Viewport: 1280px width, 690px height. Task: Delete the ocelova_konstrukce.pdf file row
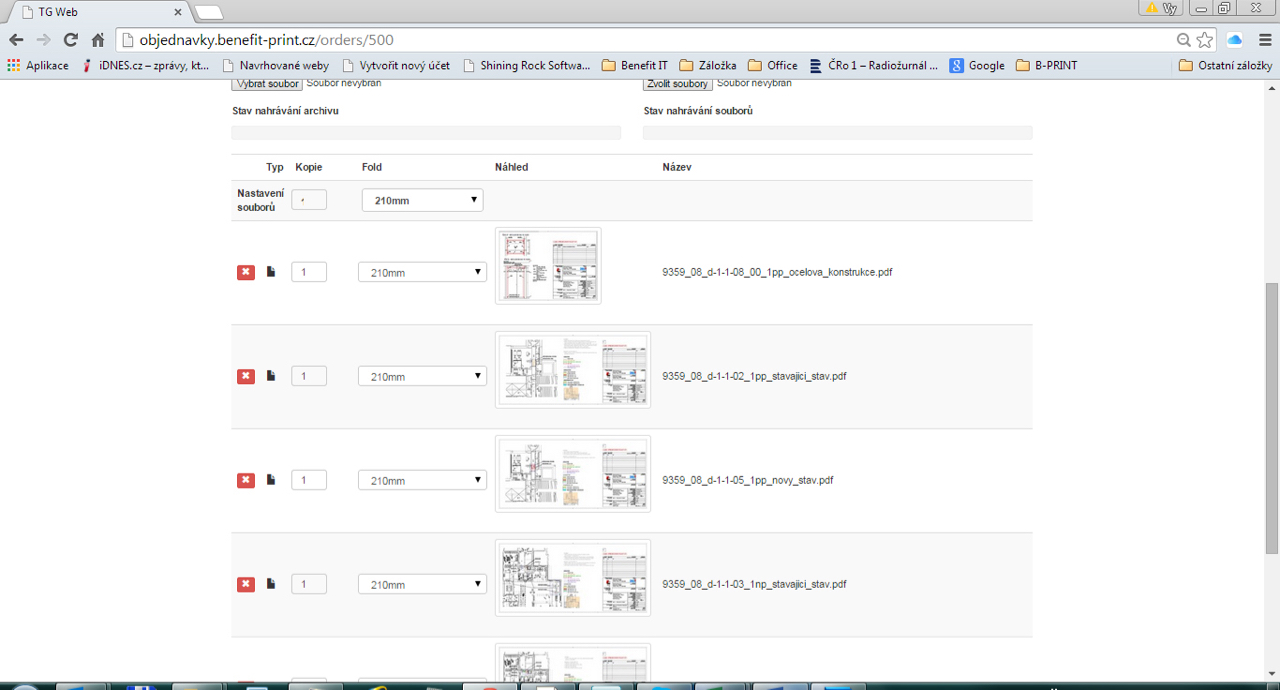point(246,272)
